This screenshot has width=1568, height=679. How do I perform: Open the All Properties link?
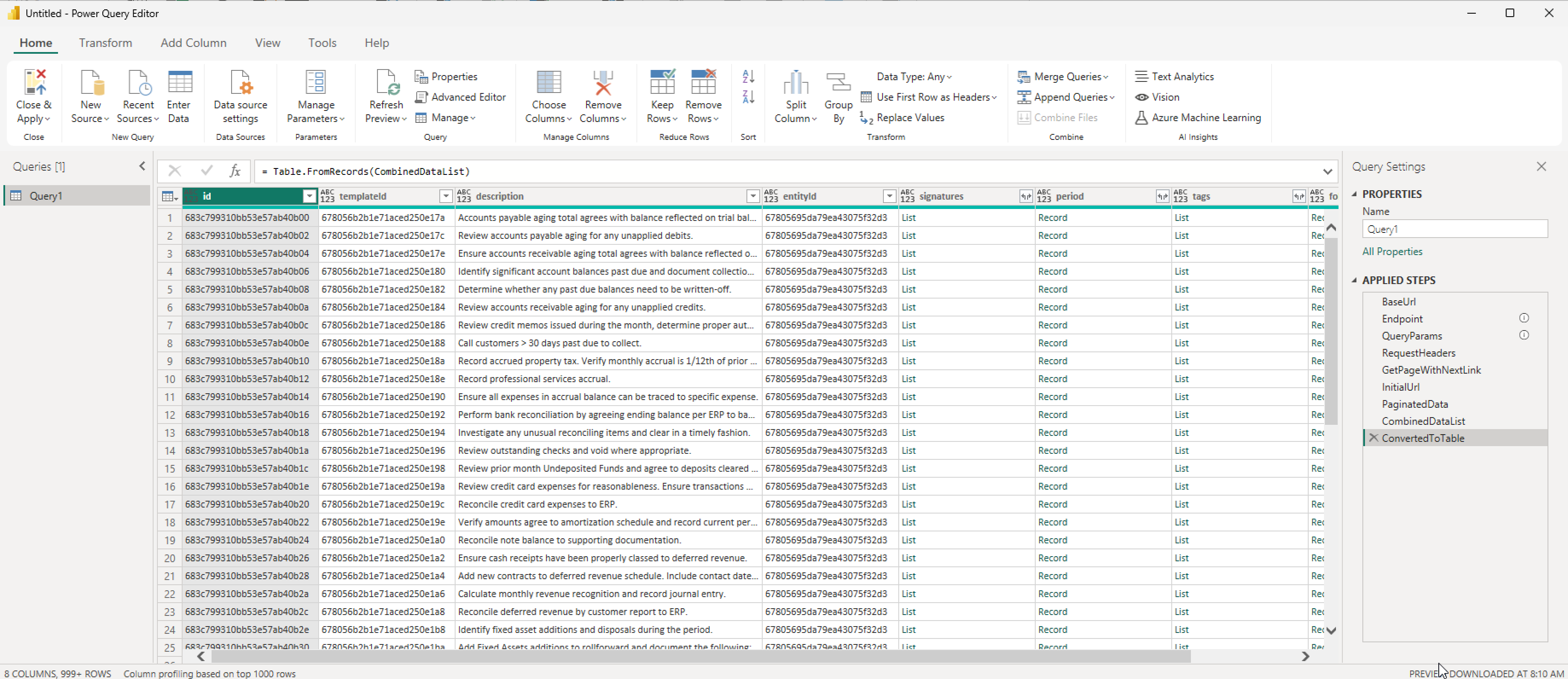(x=1392, y=252)
